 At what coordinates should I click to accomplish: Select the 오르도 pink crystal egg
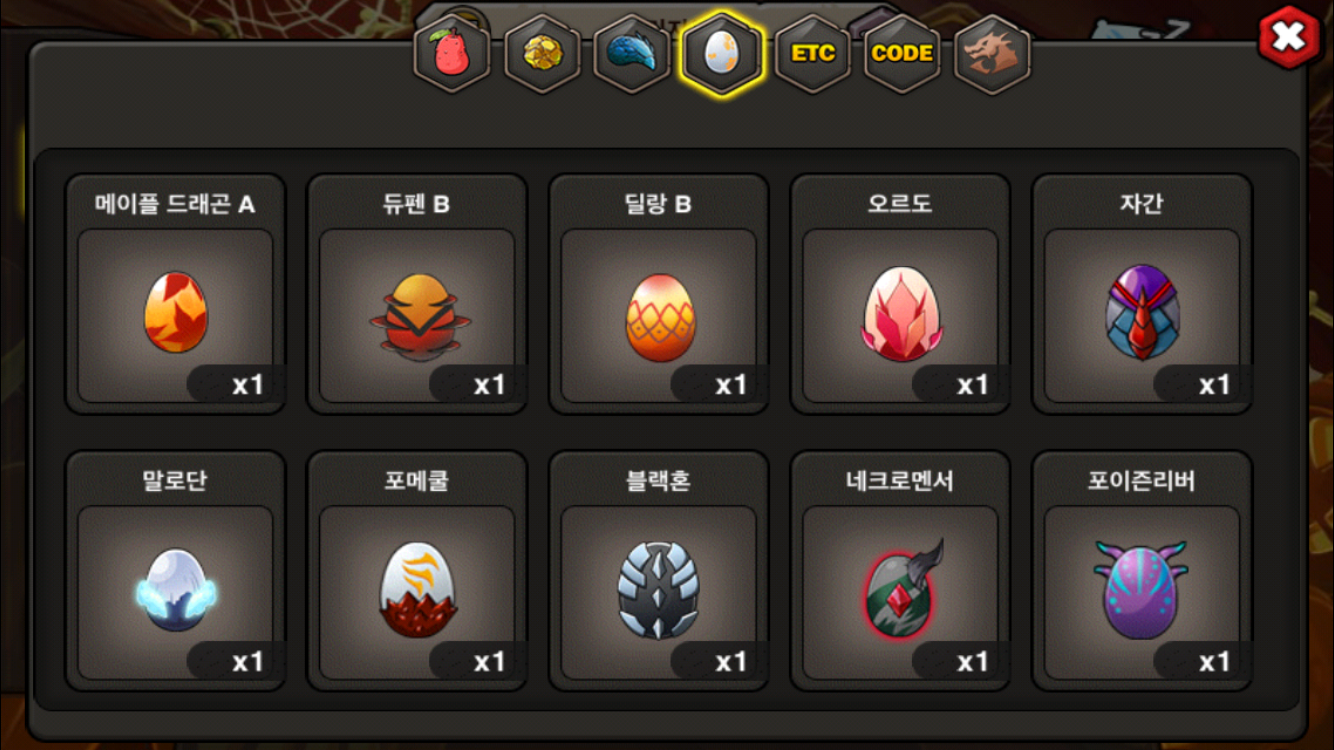900,294
